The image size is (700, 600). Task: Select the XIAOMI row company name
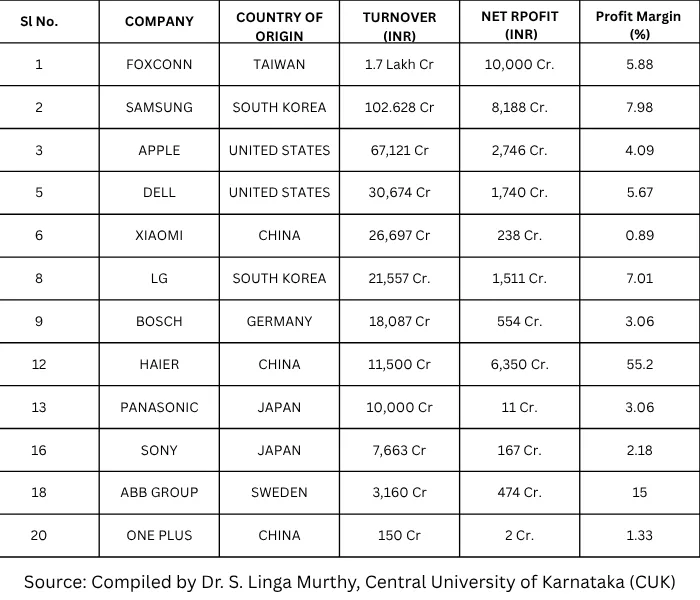[x=159, y=235]
